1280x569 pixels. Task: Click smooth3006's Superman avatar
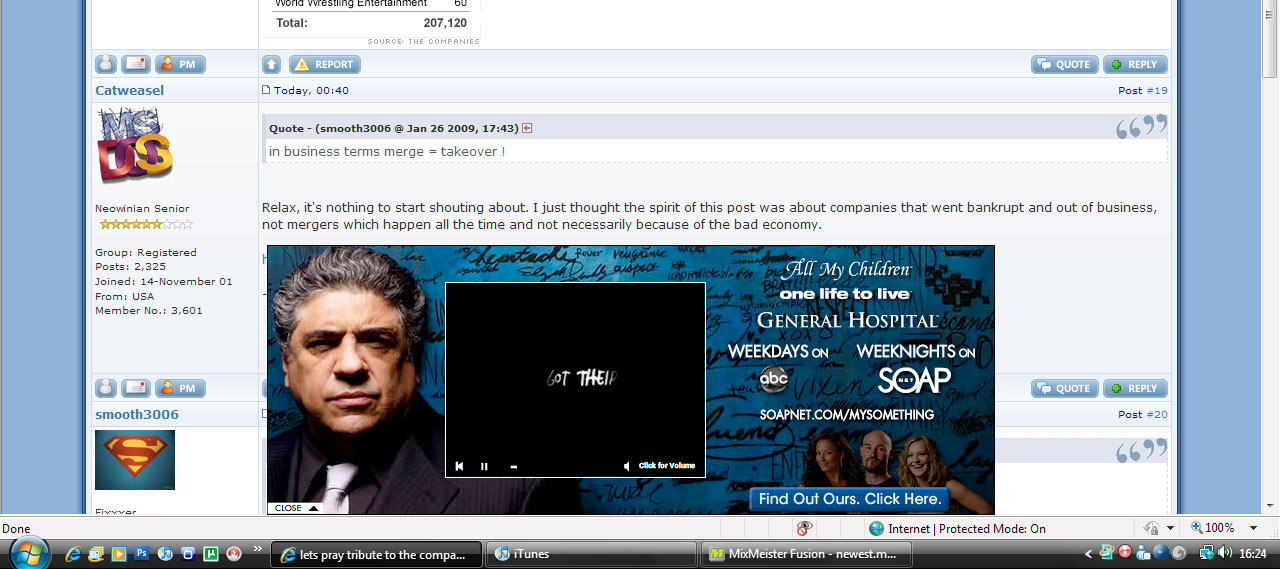pos(135,460)
